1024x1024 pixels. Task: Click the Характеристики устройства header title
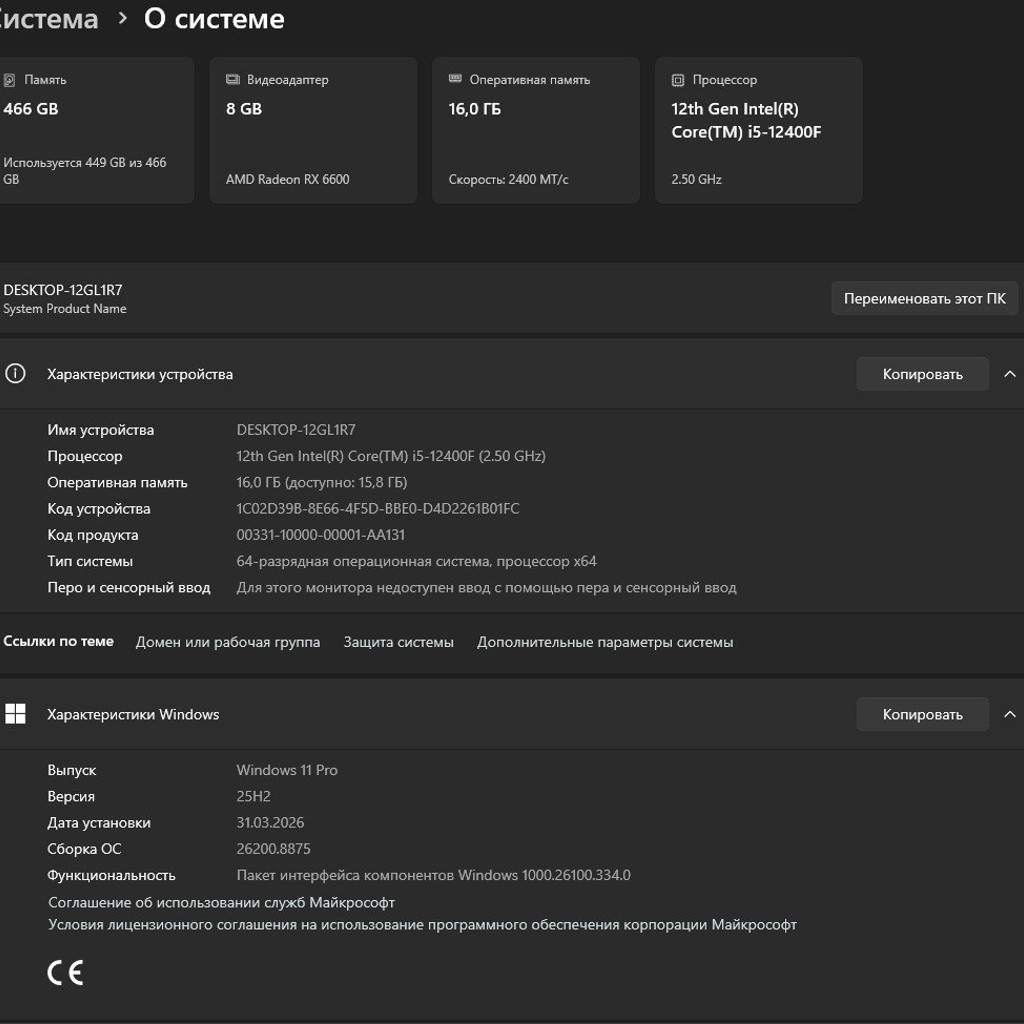pos(140,374)
